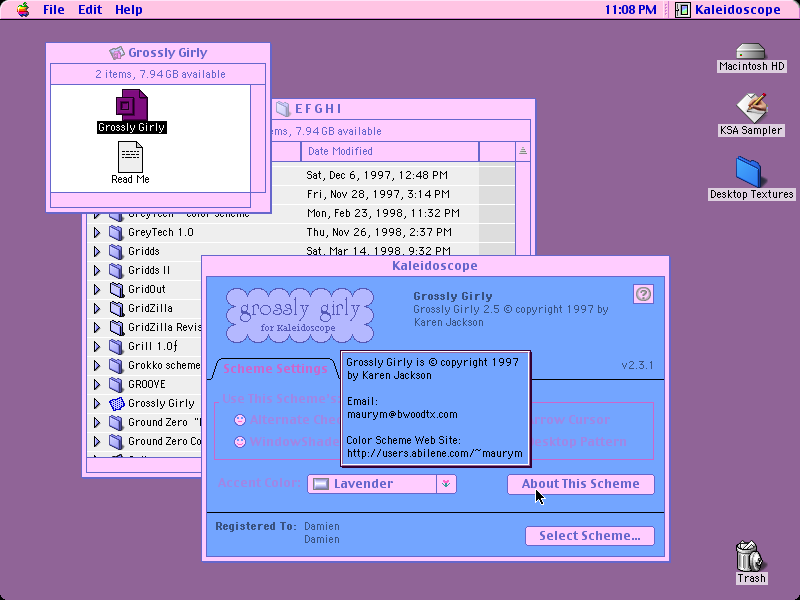Select the Grokko scheme folder icon

116,366
